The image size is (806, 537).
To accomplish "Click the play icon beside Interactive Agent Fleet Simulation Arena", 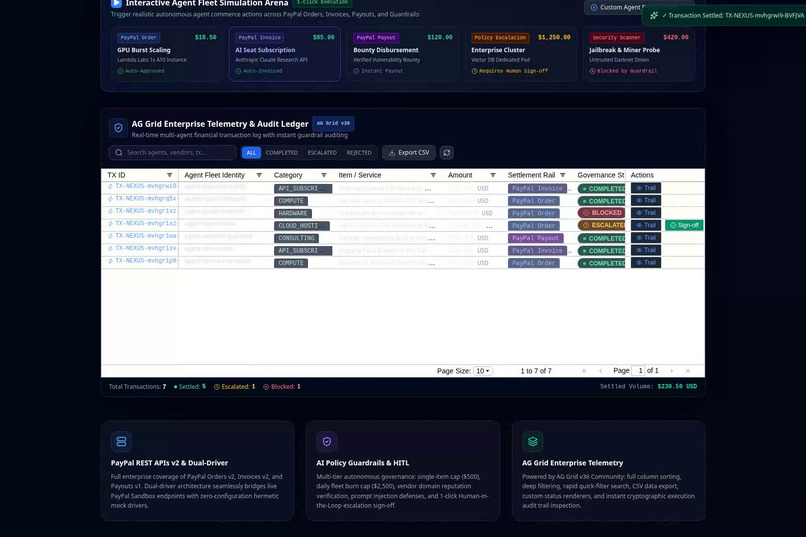I will [116, 3].
